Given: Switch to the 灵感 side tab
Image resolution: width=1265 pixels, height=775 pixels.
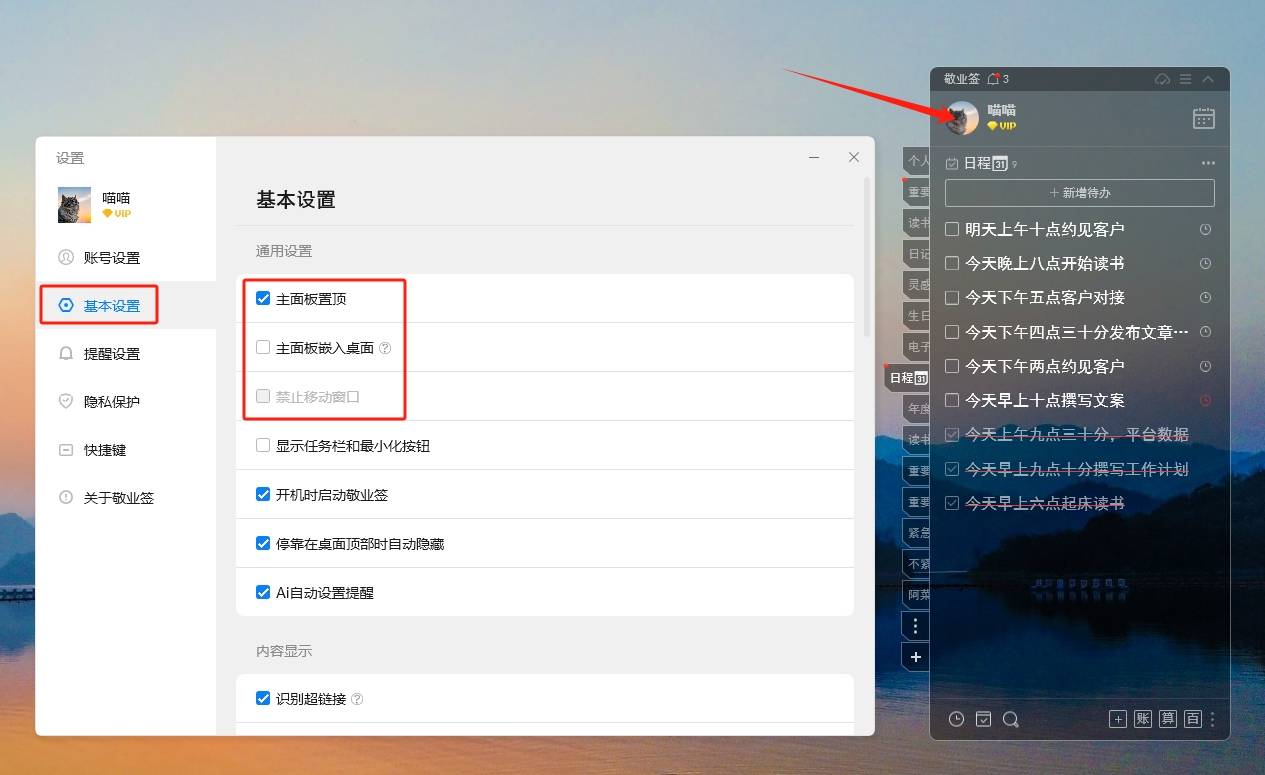Looking at the screenshot, I should pyautogui.click(x=917, y=284).
